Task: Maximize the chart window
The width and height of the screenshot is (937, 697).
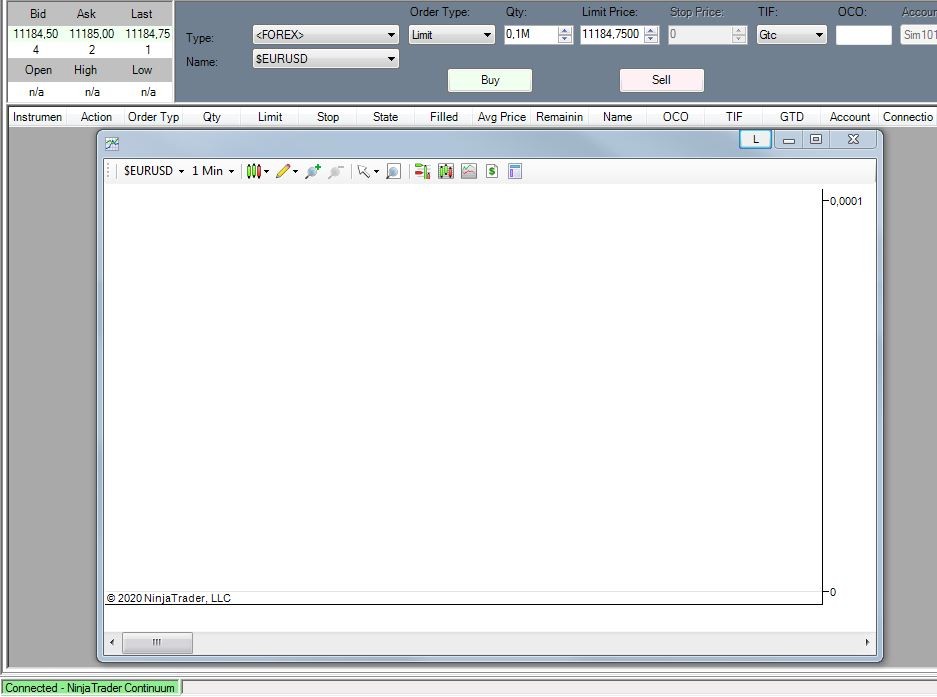Action: click(x=816, y=140)
